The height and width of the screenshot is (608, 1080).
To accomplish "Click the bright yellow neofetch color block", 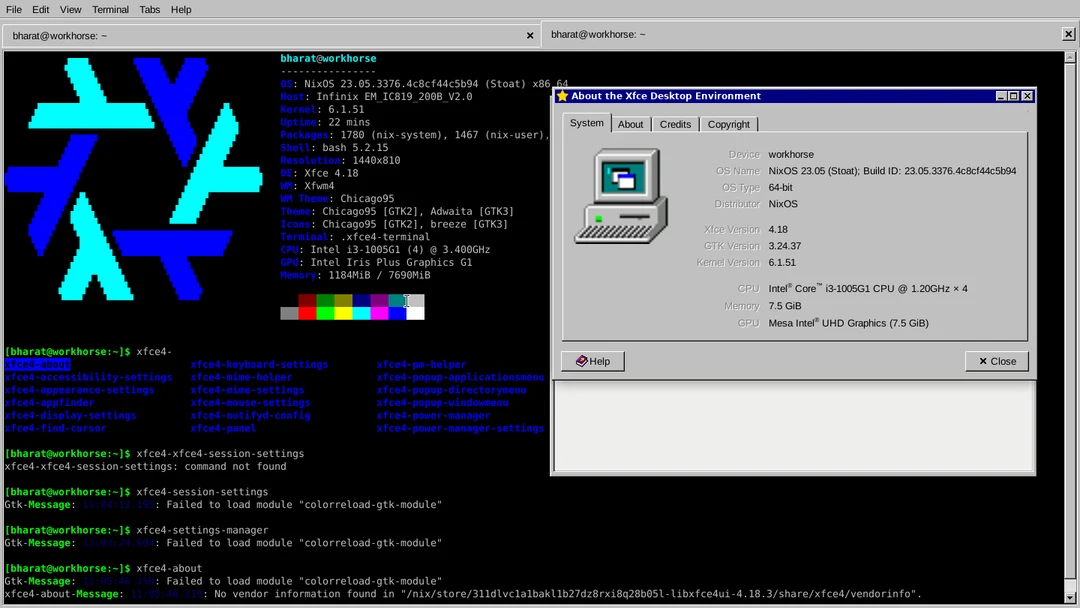I will (343, 313).
